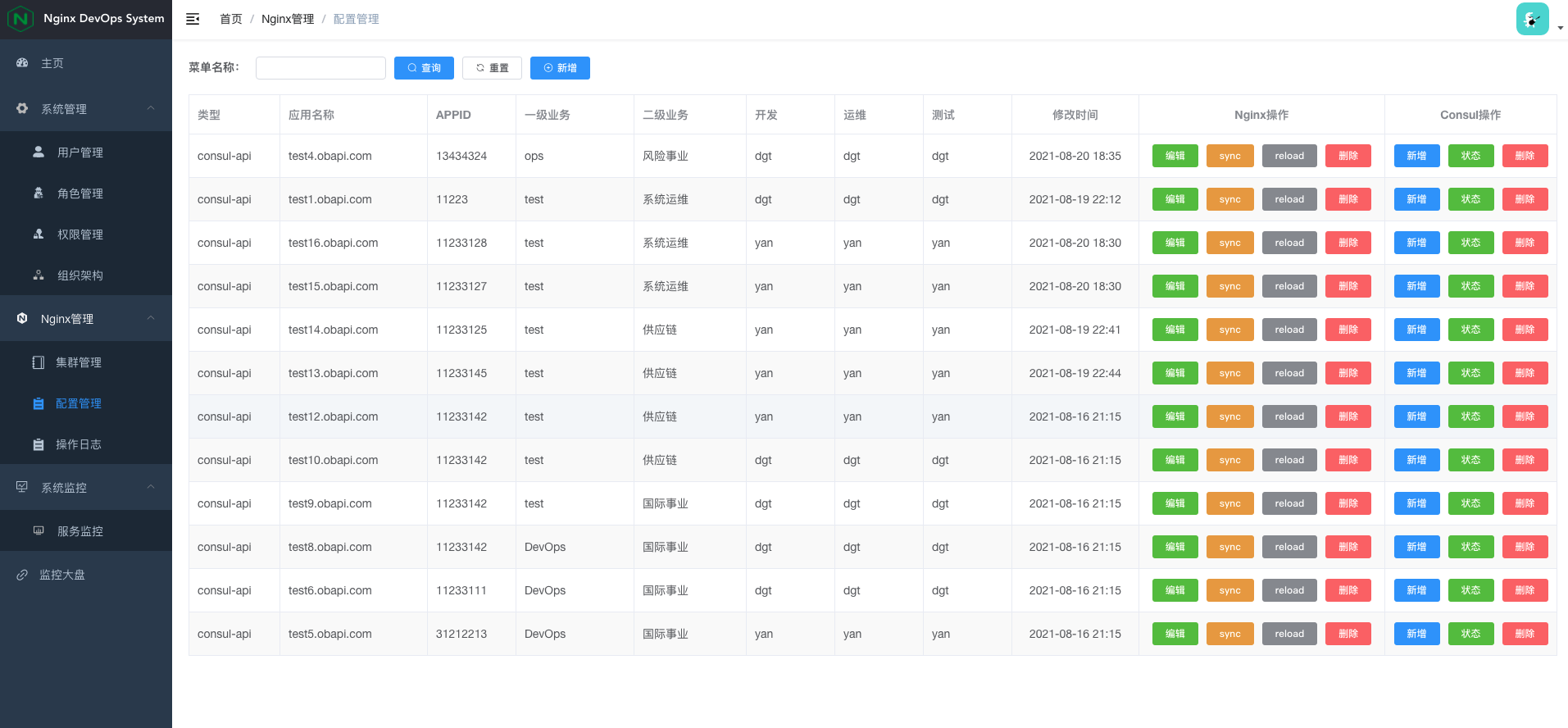
Task: Click the 系统监控 monitor icon
Action: (22, 487)
